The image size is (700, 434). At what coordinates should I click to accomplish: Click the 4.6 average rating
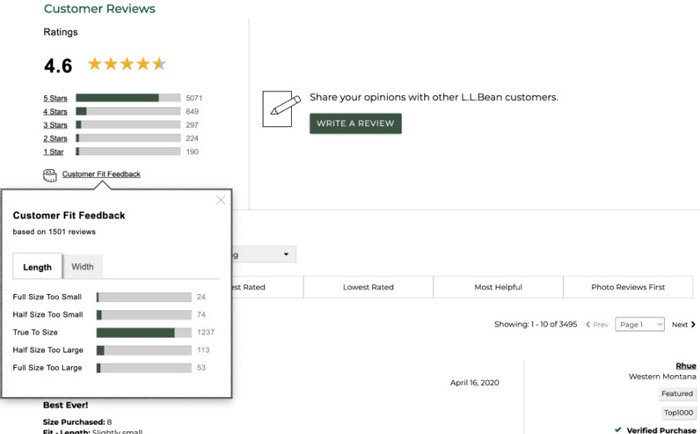point(58,66)
